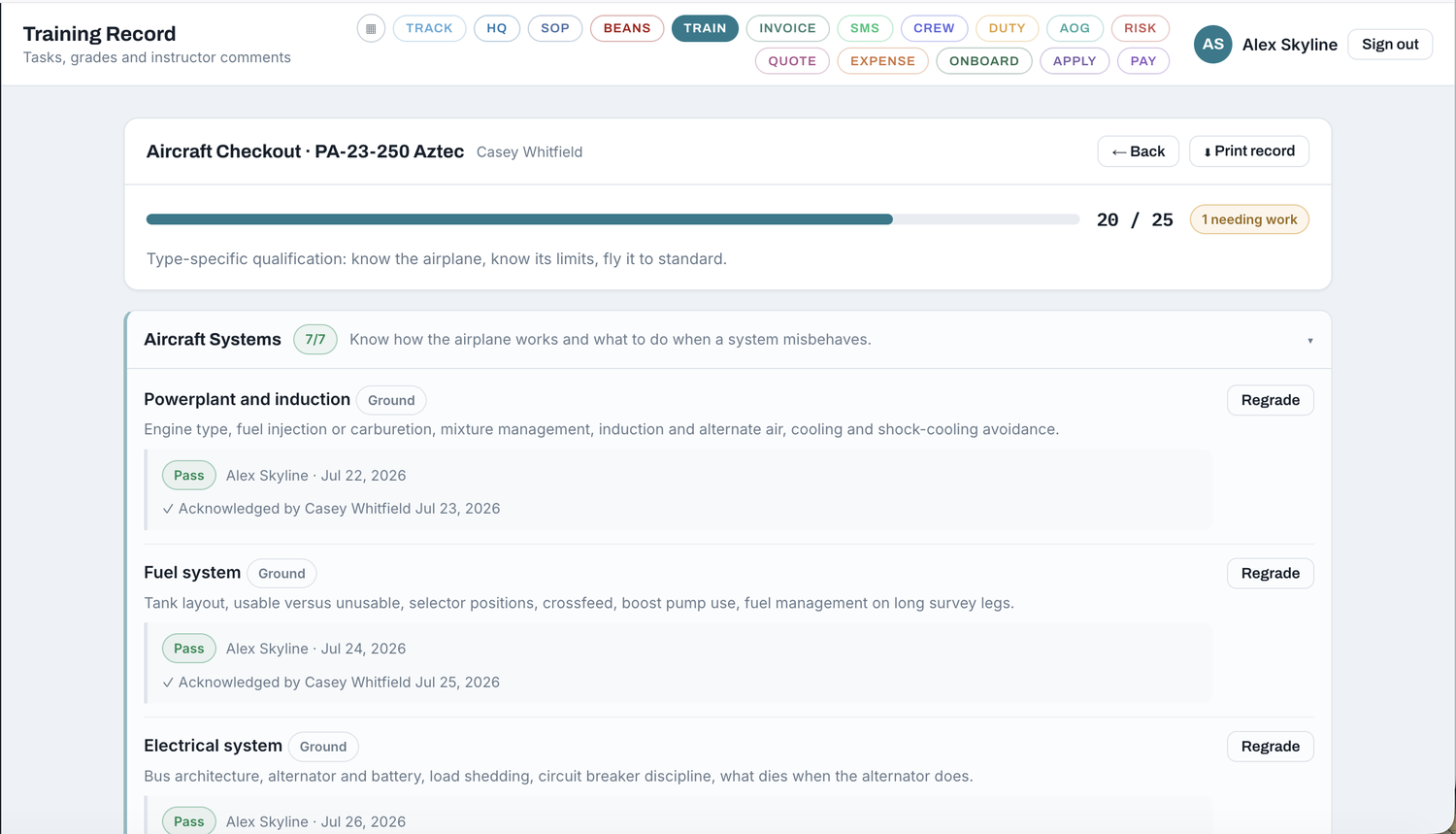The width and height of the screenshot is (1456, 834).
Task: Regrade the Fuel system task
Action: (1270, 573)
